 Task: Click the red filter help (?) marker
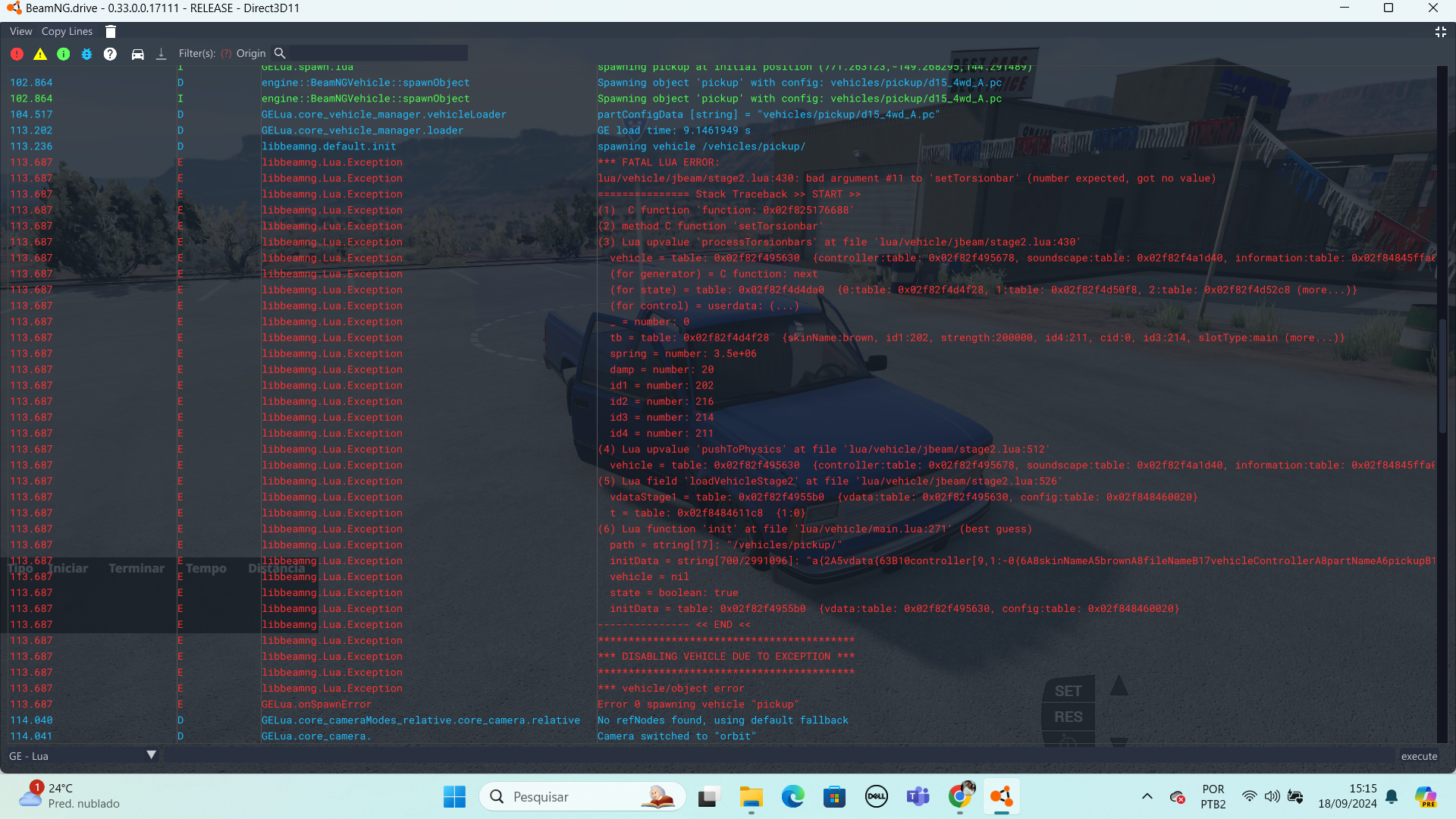pos(226,54)
